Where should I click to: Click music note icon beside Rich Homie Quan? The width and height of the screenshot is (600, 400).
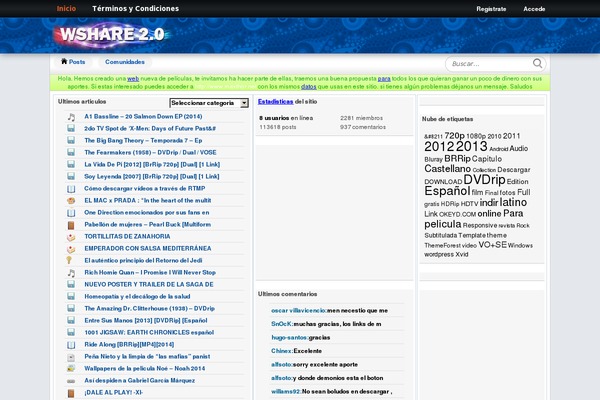[71, 273]
